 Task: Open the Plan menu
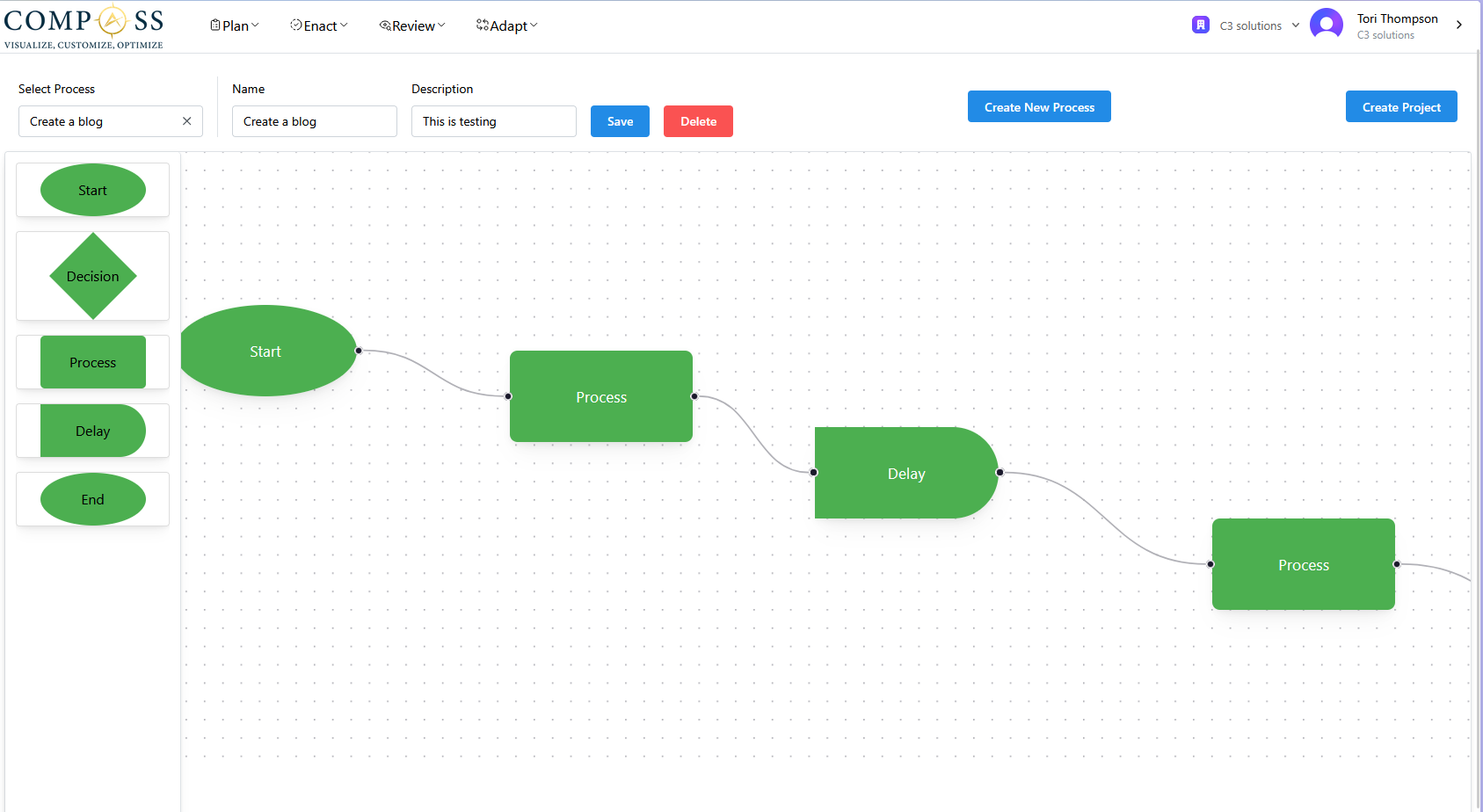(x=234, y=25)
